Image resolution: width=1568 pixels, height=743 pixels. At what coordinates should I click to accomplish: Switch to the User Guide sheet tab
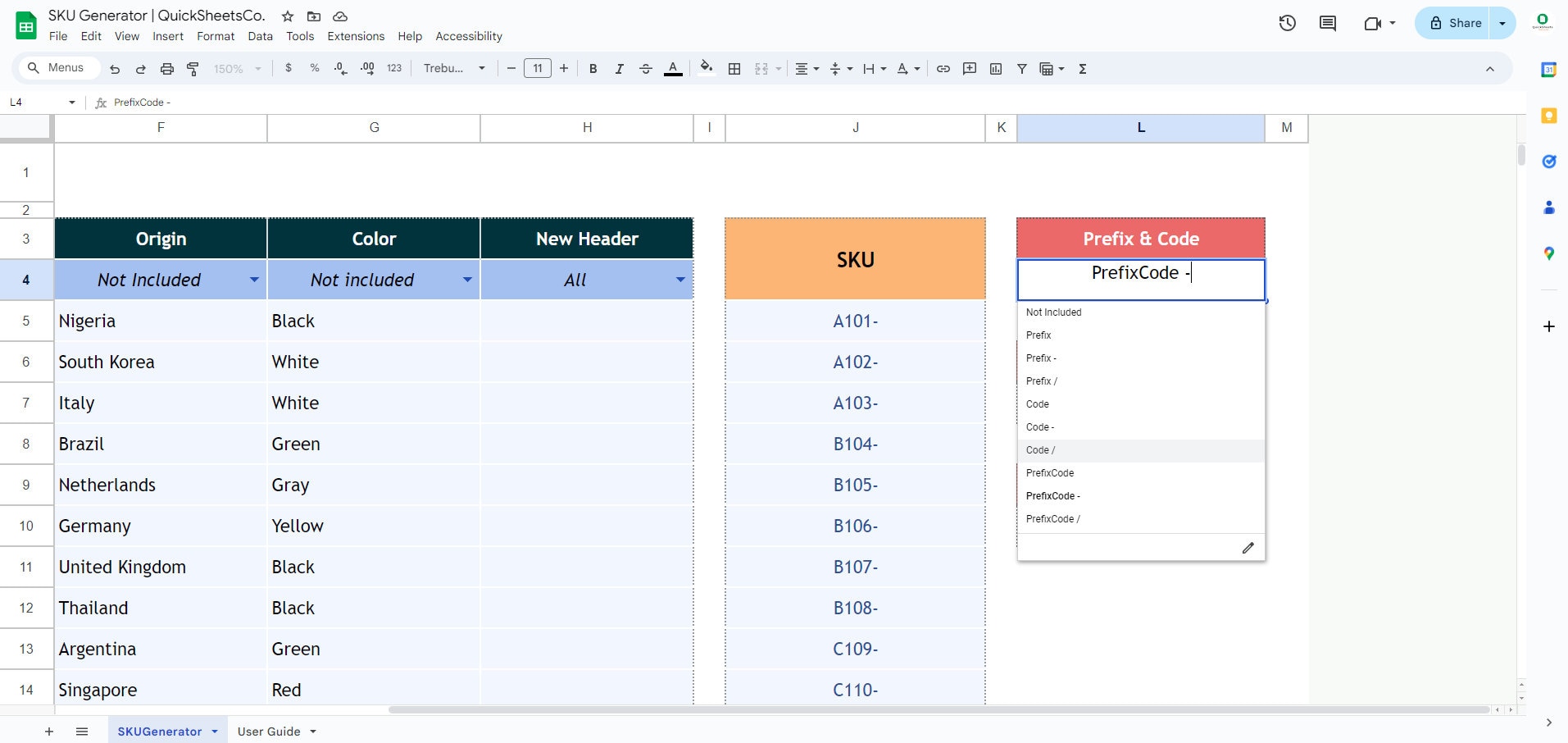269,731
